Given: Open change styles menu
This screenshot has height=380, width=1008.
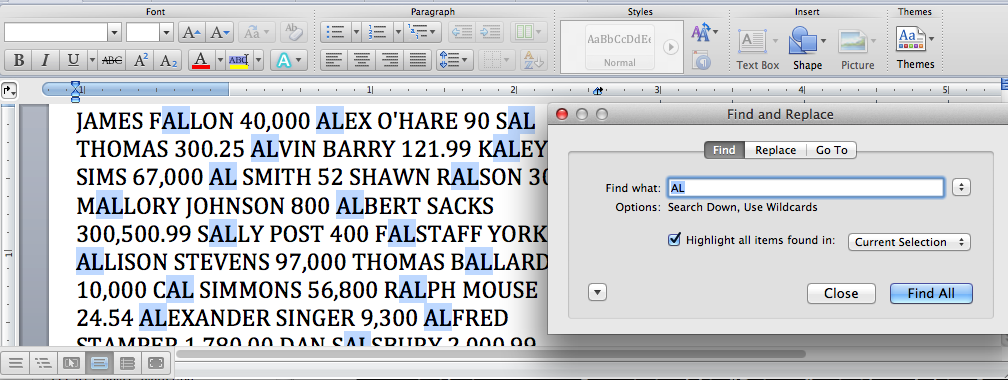Looking at the screenshot, I should [704, 32].
